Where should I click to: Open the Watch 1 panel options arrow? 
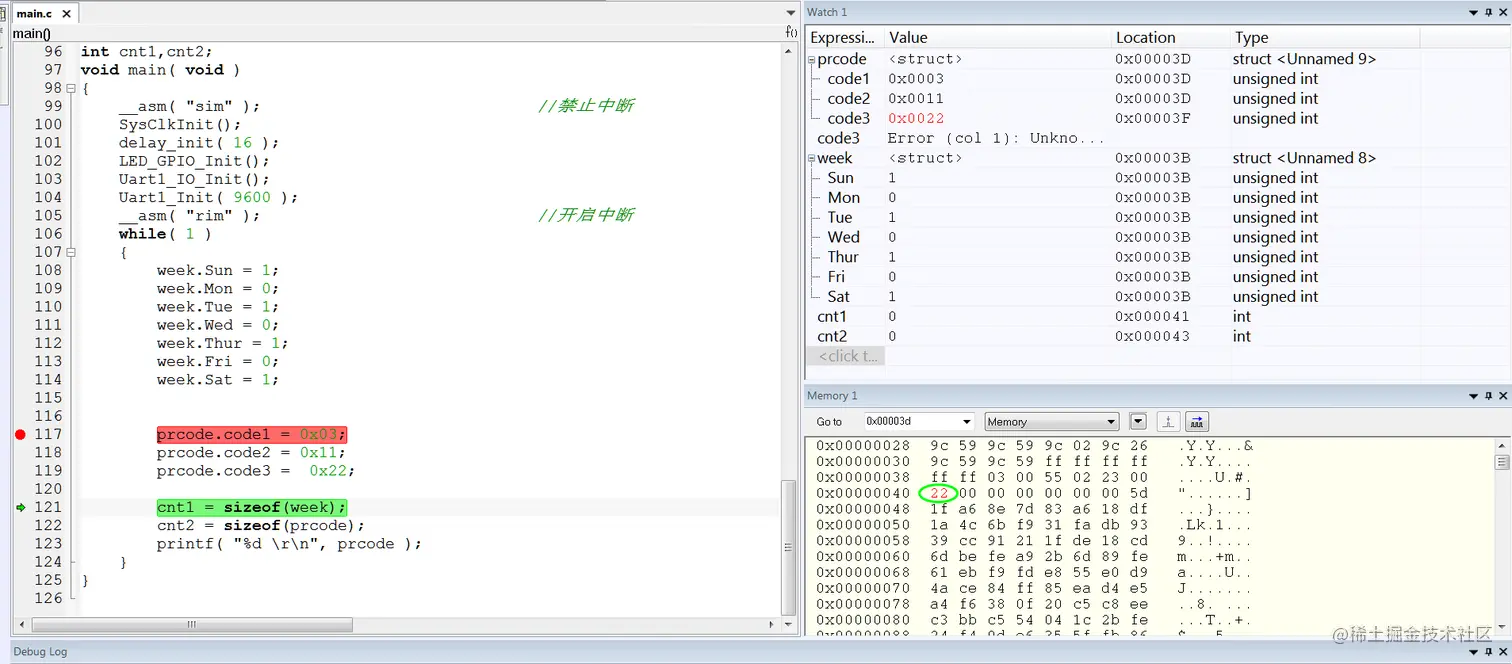(1472, 12)
